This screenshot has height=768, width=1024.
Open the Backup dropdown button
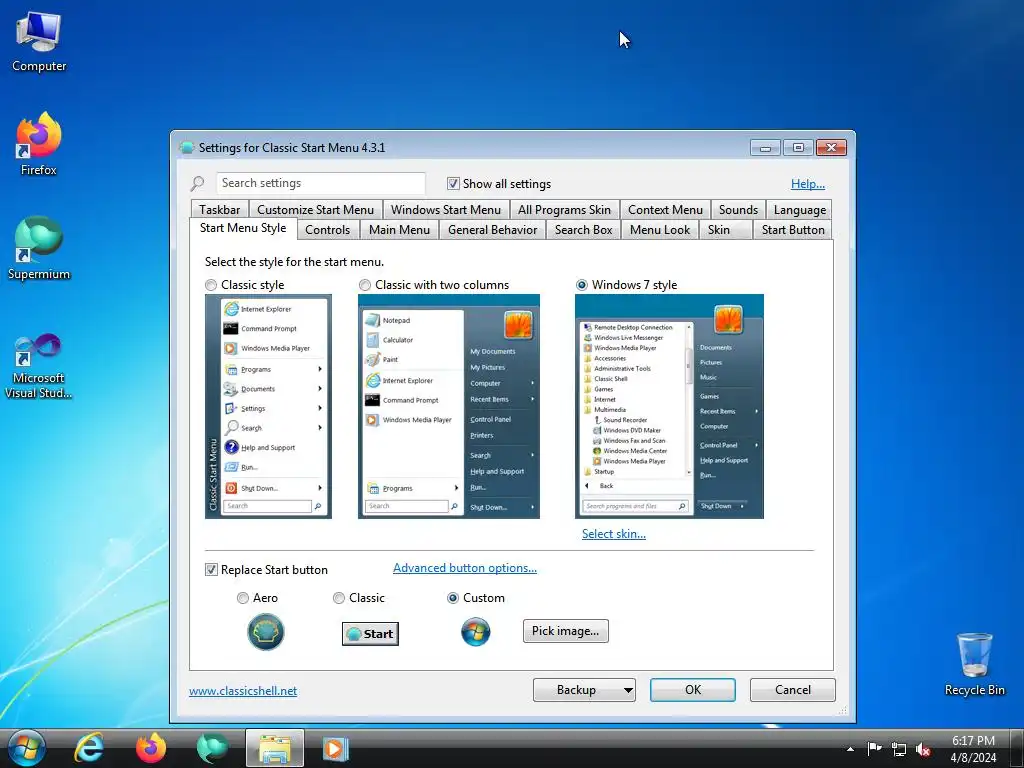[x=584, y=690]
